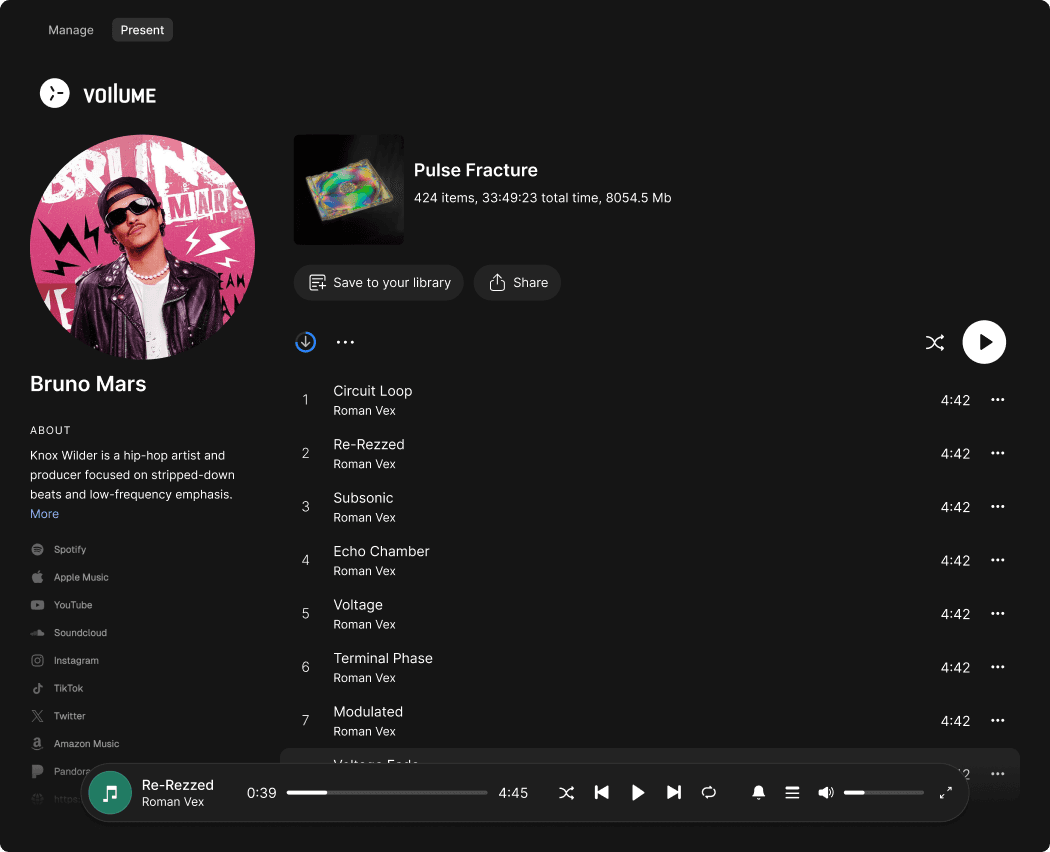
Task: Click the green music note icon in player
Action: (110, 793)
